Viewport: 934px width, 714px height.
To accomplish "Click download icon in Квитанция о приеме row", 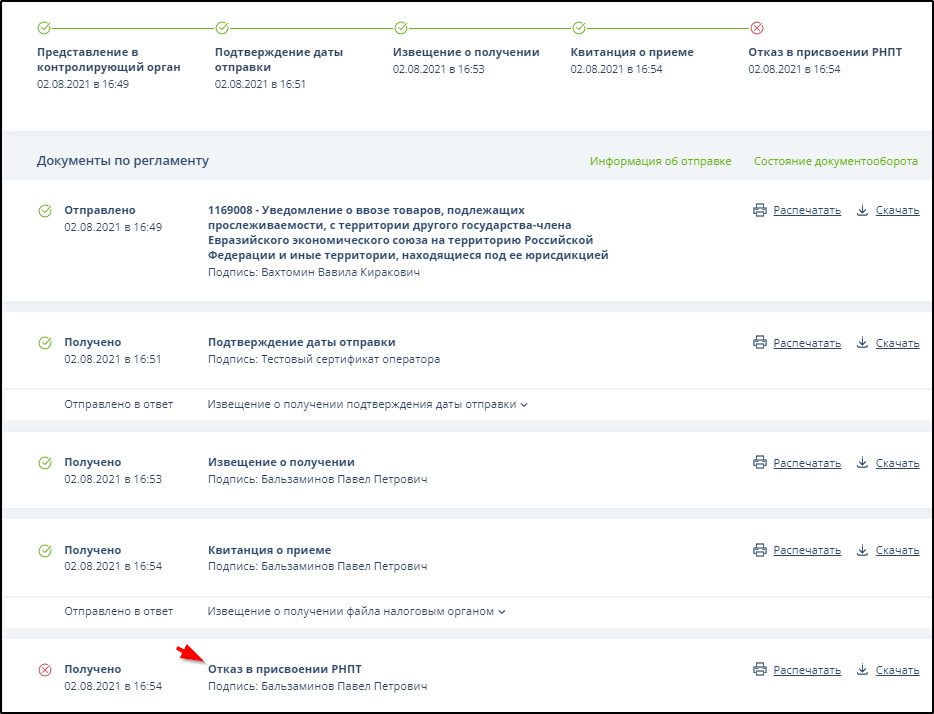I will tap(863, 551).
